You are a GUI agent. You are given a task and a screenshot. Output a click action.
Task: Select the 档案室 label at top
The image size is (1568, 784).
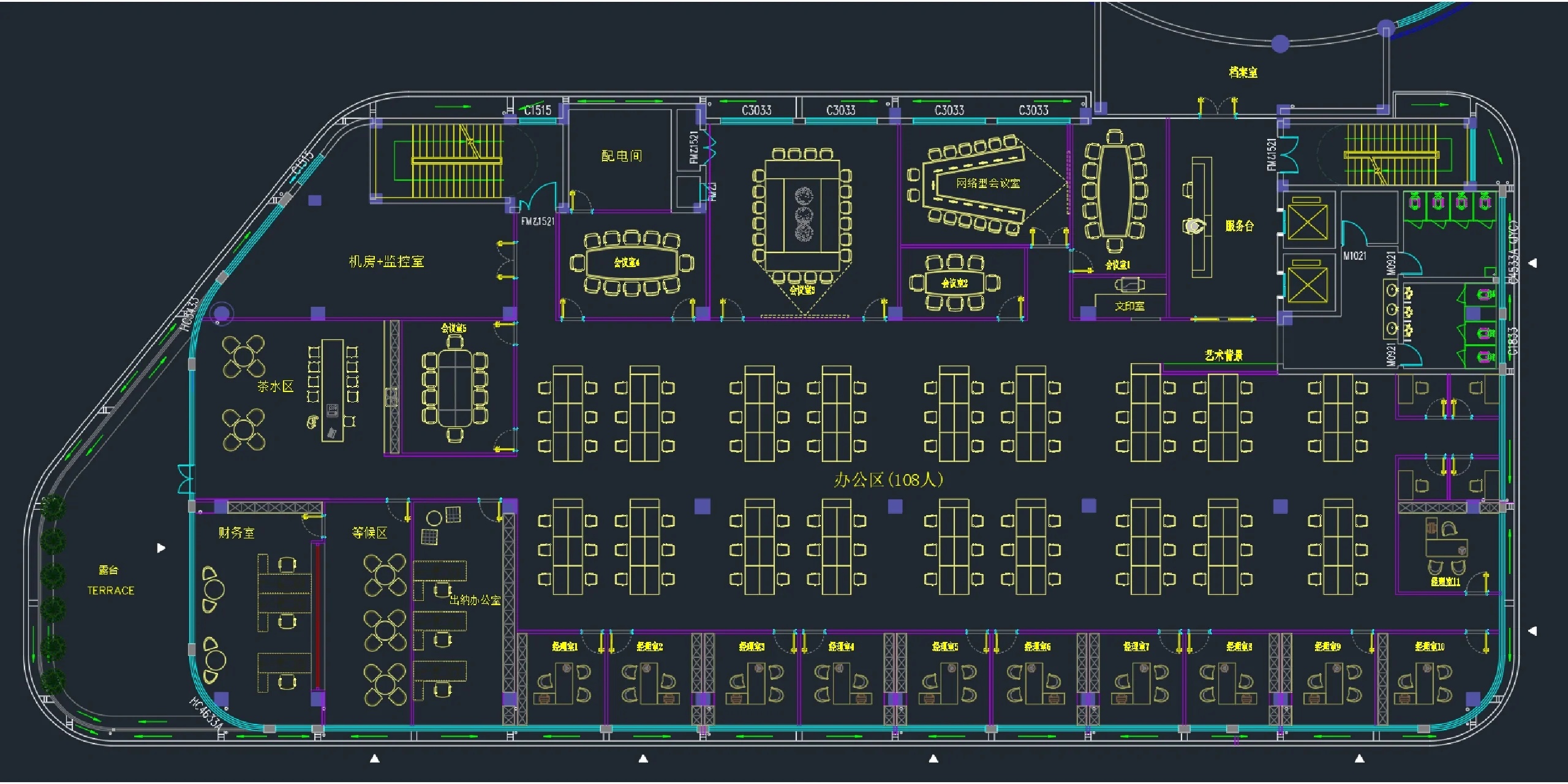point(1243,72)
